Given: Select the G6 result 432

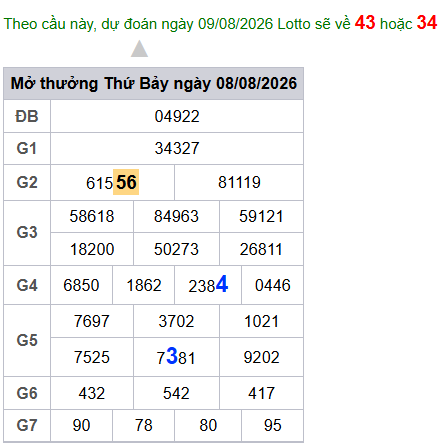Looking at the screenshot, I should [x=92, y=393].
